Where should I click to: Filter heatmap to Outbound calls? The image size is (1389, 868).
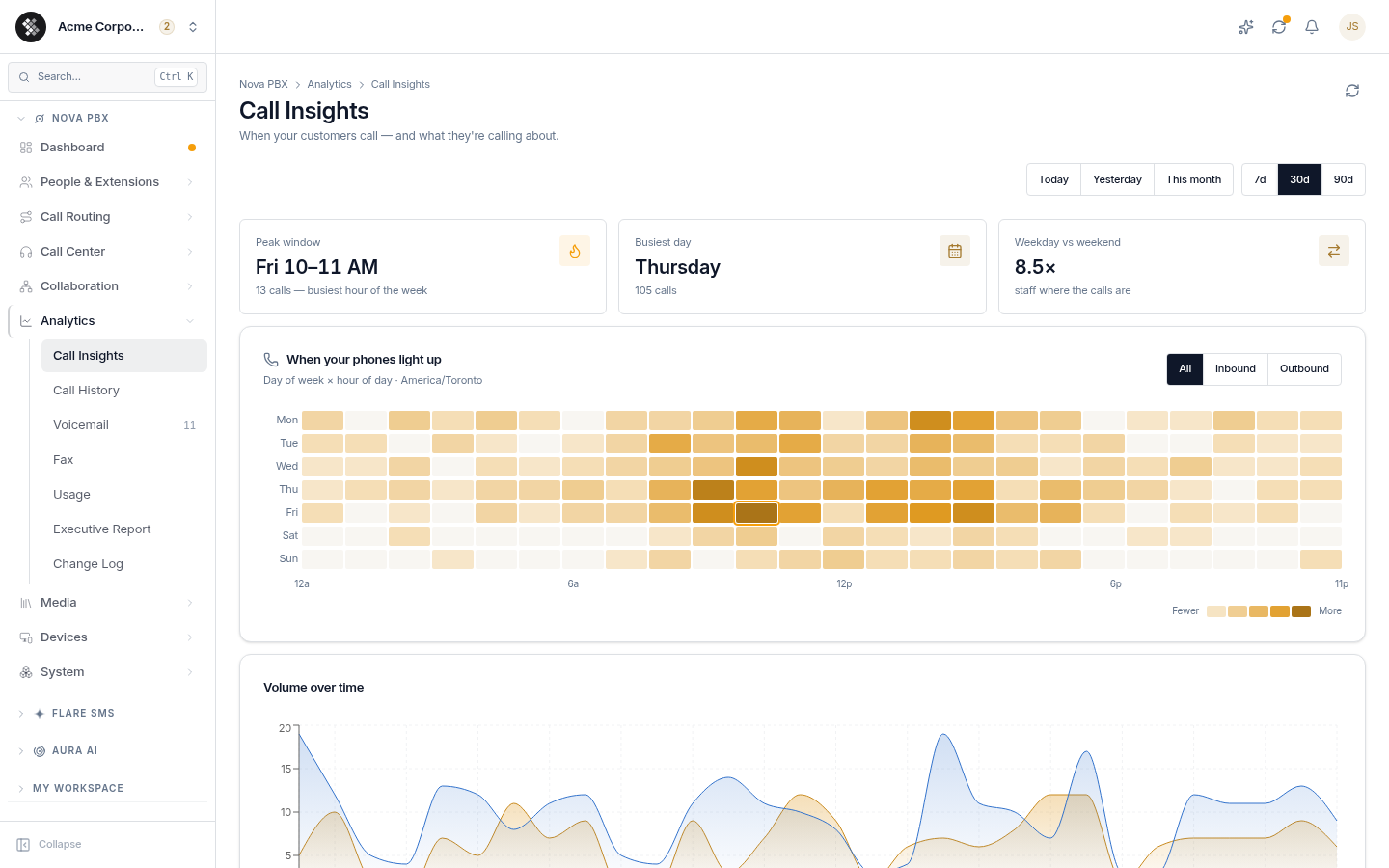1304,369
